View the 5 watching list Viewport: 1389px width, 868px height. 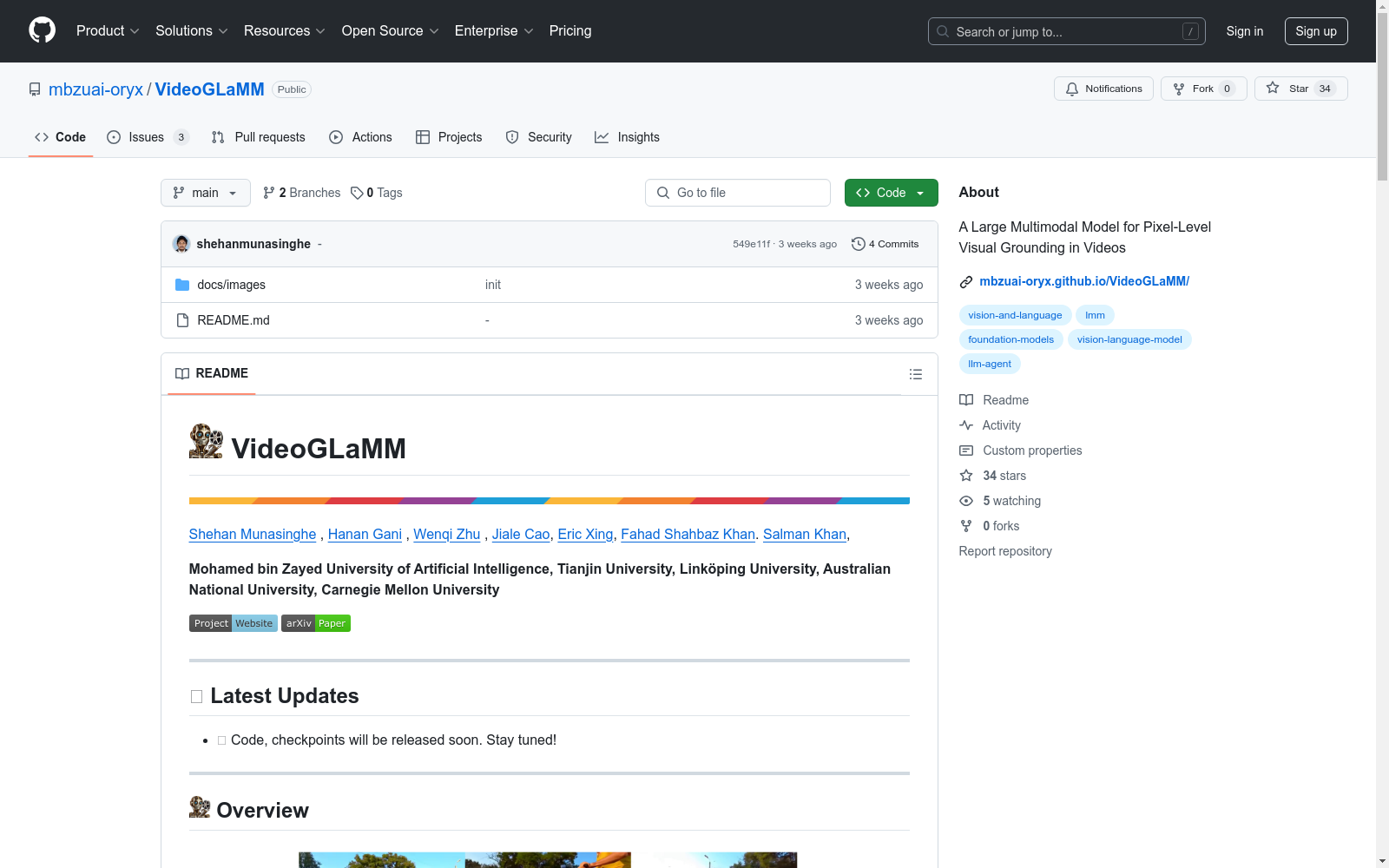pyautogui.click(x=1000, y=501)
